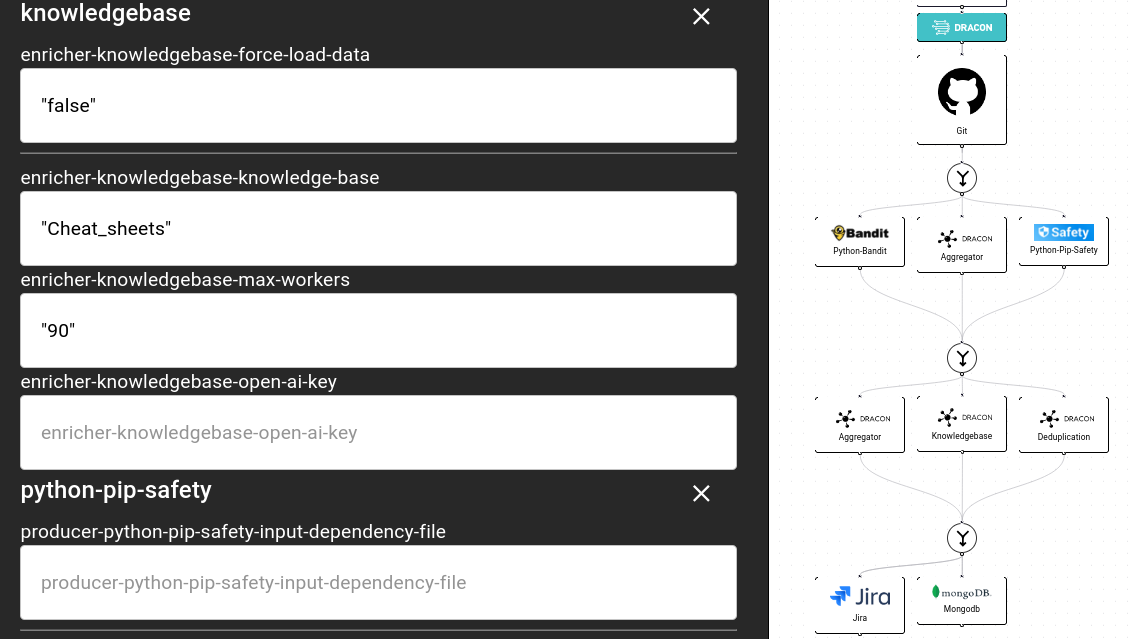Click the Jira output node
Screen dimensions: 1132x639
(859, 600)
